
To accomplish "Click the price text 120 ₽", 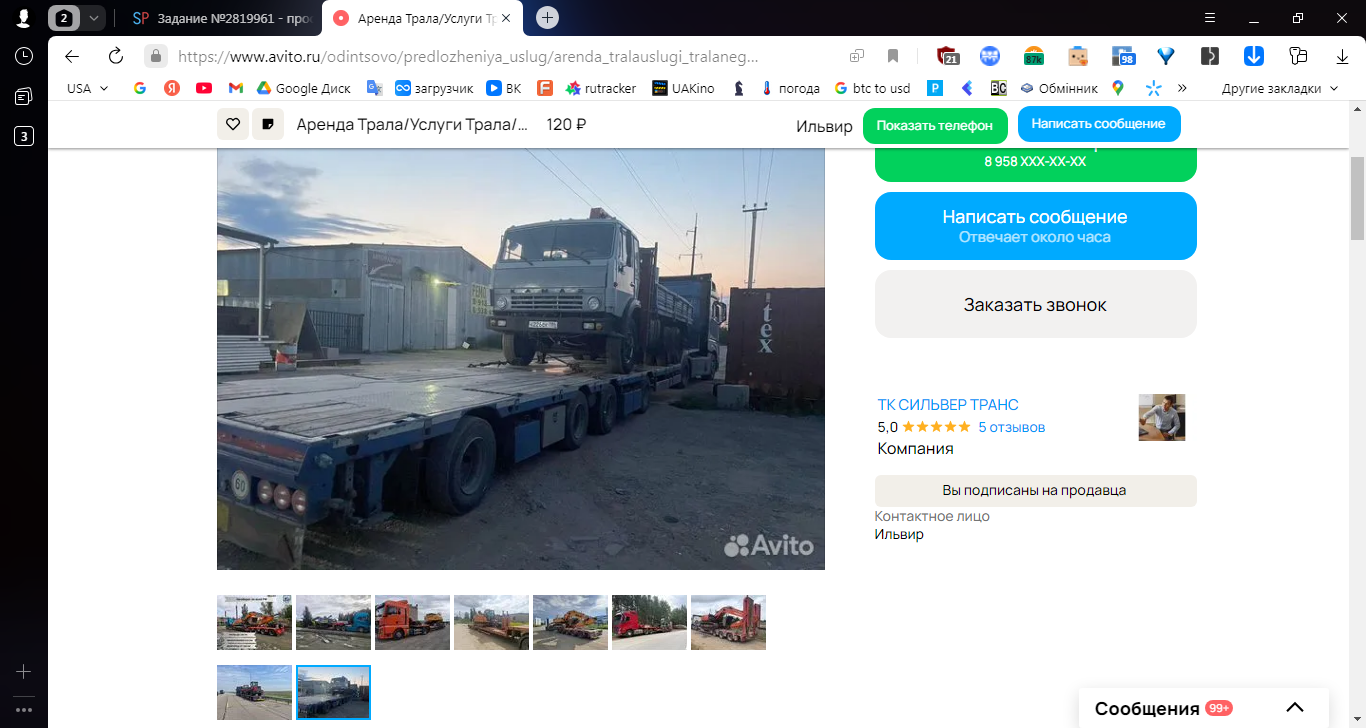I will 566,125.
